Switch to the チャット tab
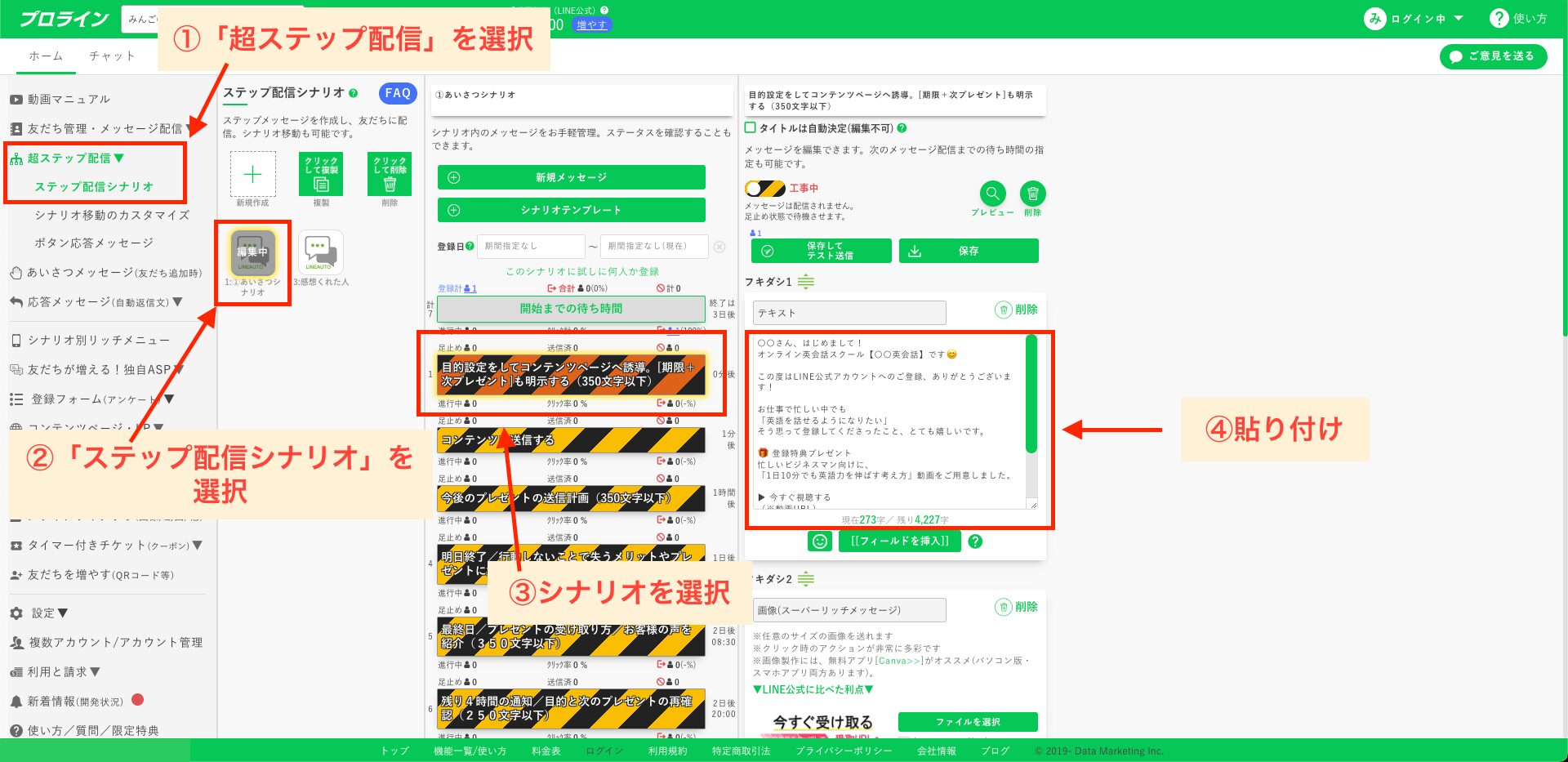The width and height of the screenshot is (1568, 762). (112, 56)
